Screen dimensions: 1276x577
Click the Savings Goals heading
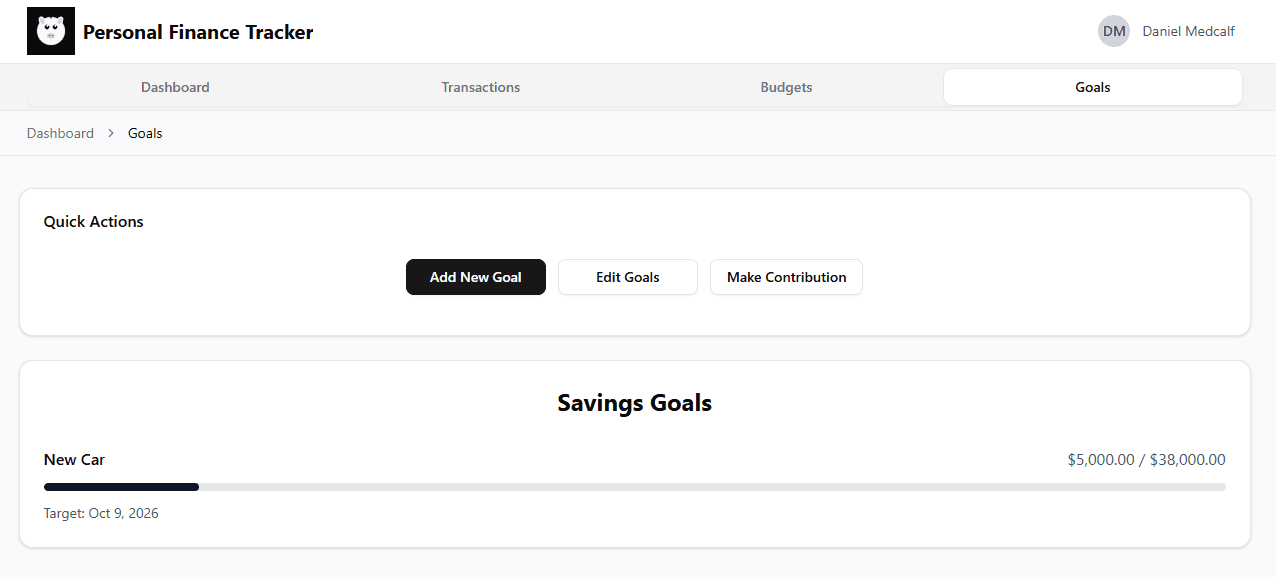tap(634, 403)
